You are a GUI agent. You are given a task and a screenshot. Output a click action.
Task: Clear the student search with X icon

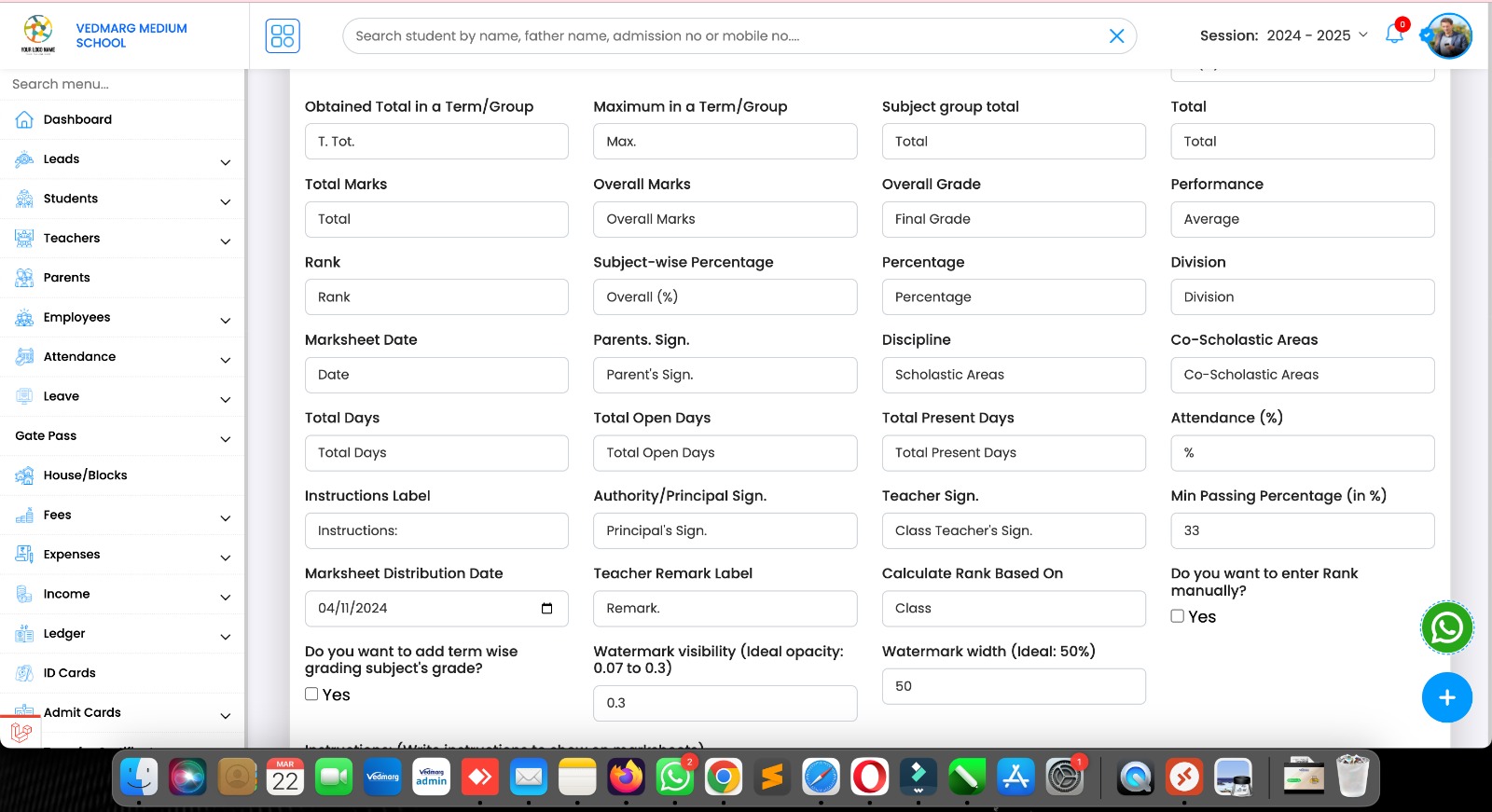coord(1116,36)
